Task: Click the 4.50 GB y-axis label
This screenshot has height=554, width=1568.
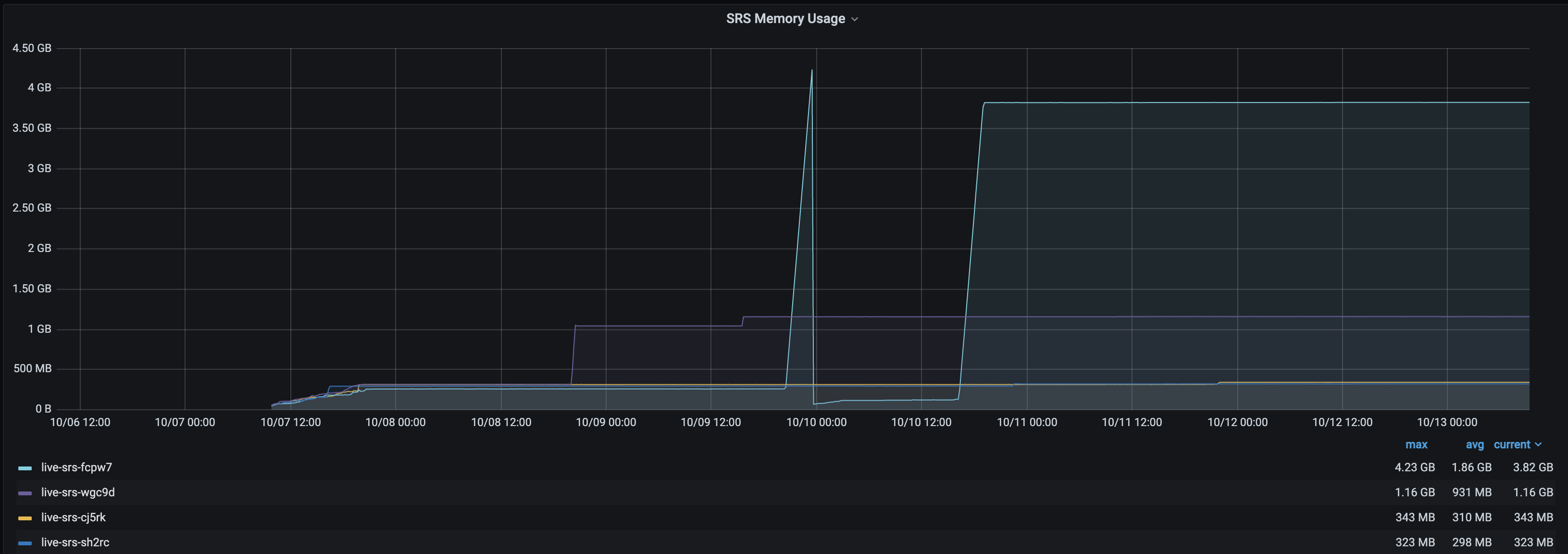Action: tap(32, 48)
